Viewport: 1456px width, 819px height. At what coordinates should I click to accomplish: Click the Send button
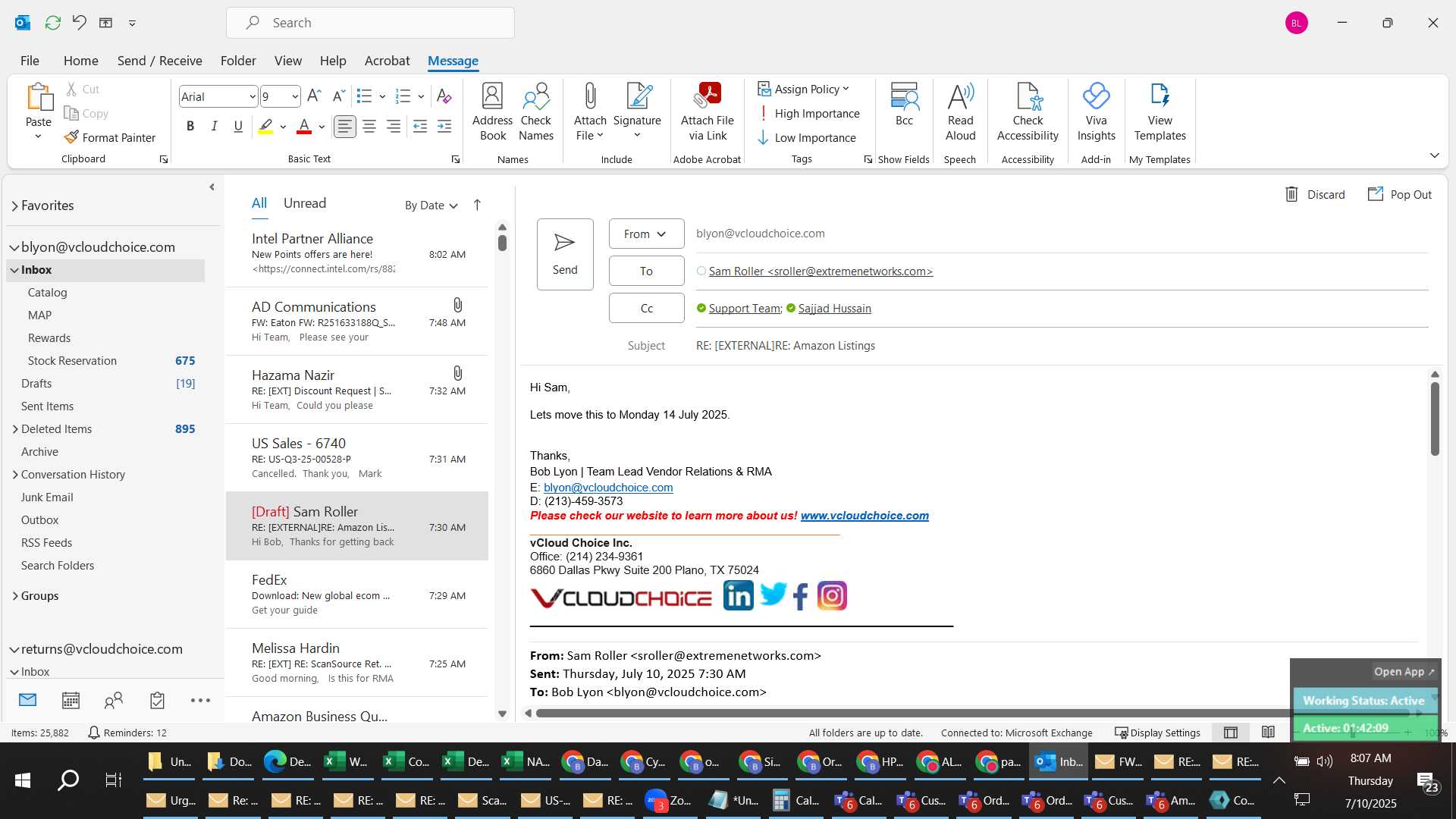pyautogui.click(x=565, y=255)
